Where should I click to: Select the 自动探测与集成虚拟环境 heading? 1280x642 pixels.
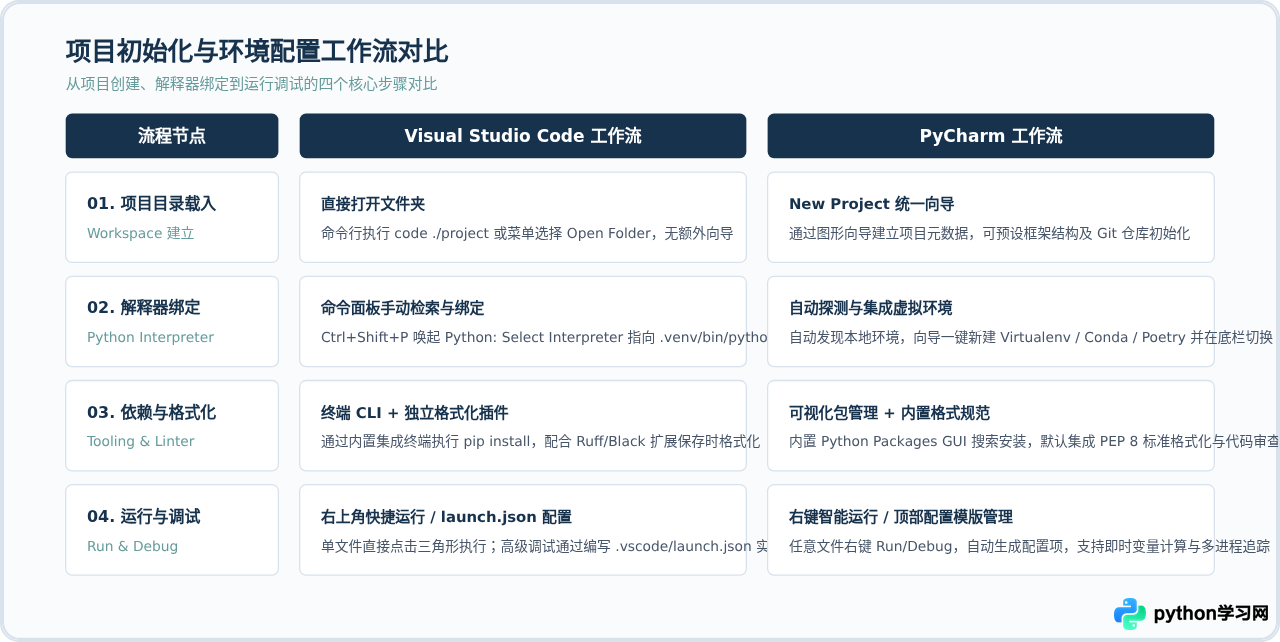[871, 307]
